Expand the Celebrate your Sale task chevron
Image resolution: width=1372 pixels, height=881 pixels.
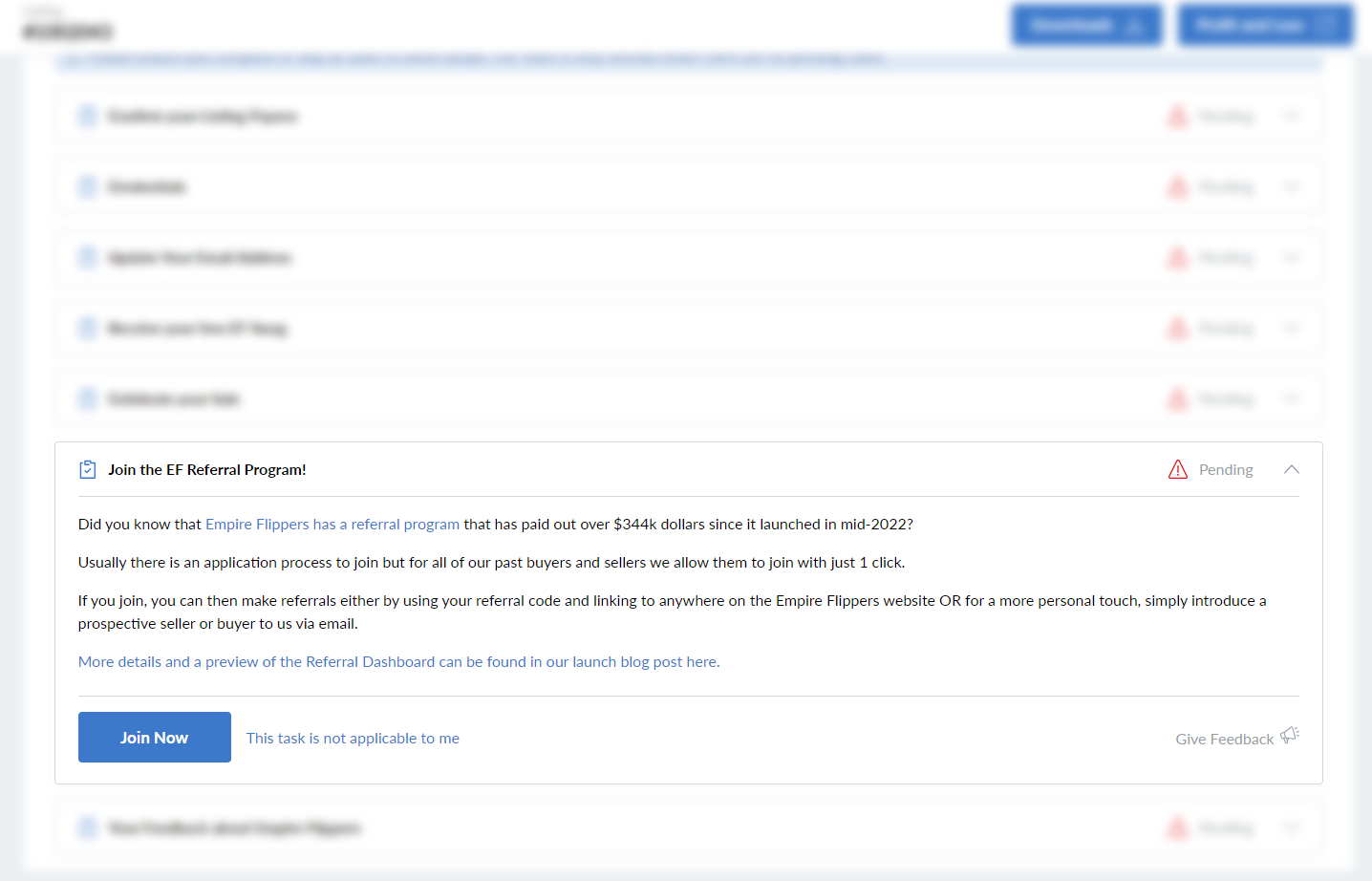coord(1292,399)
